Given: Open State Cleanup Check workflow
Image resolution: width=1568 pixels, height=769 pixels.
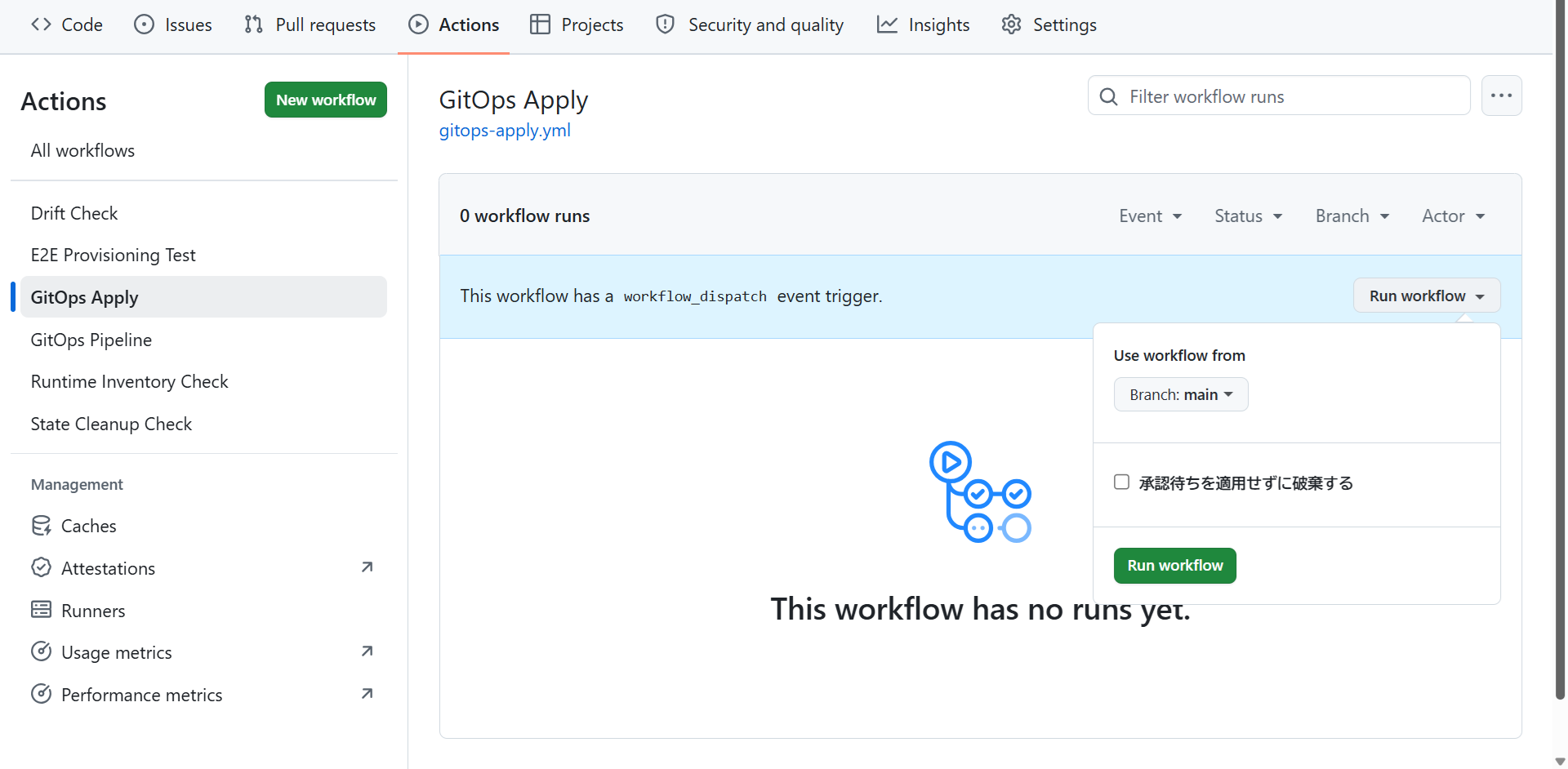Looking at the screenshot, I should pos(204,424).
